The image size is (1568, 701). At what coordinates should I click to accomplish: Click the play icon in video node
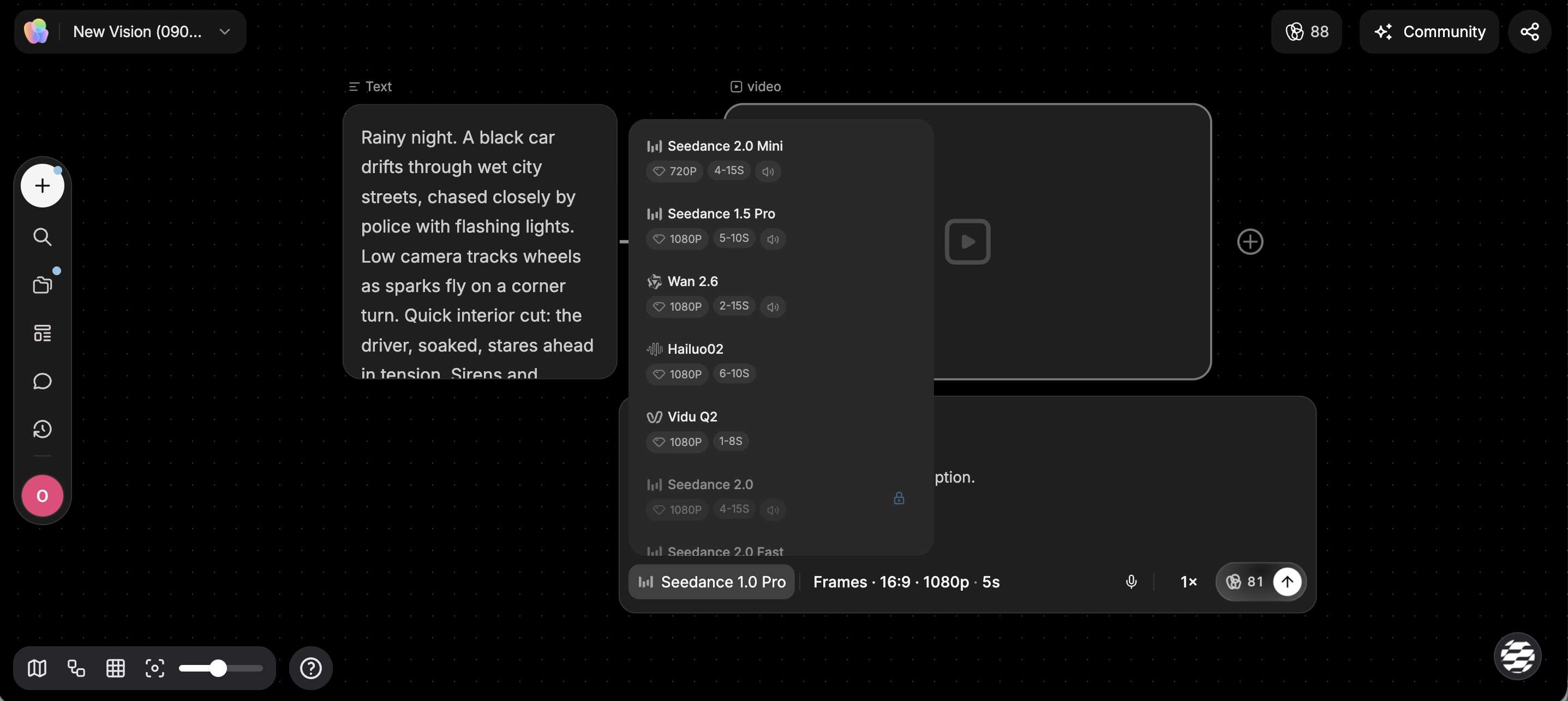click(967, 241)
